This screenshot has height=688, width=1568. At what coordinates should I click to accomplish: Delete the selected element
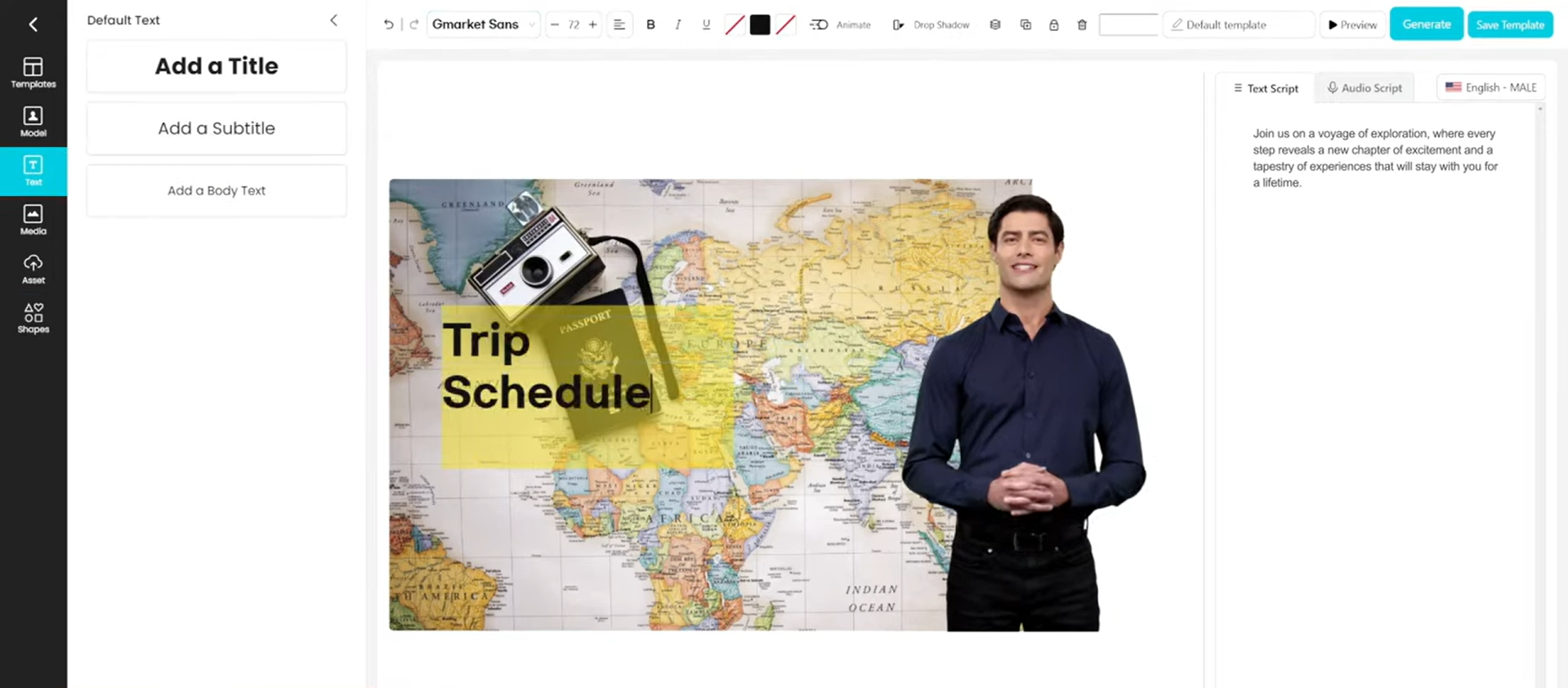(1082, 25)
